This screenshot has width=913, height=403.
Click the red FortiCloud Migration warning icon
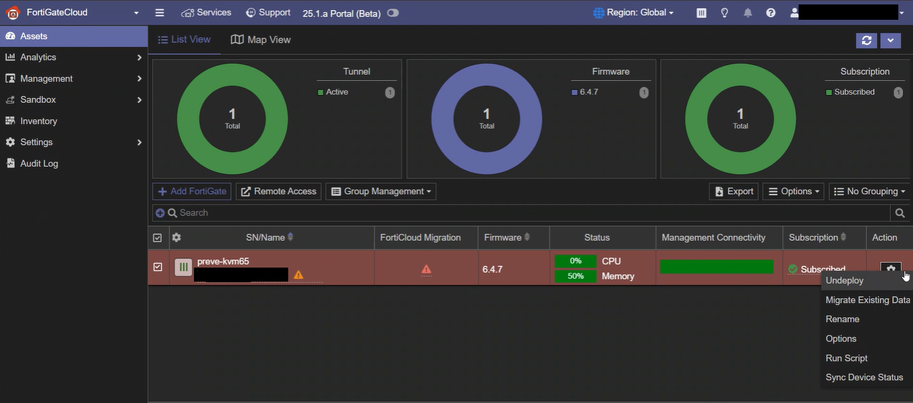(426, 269)
